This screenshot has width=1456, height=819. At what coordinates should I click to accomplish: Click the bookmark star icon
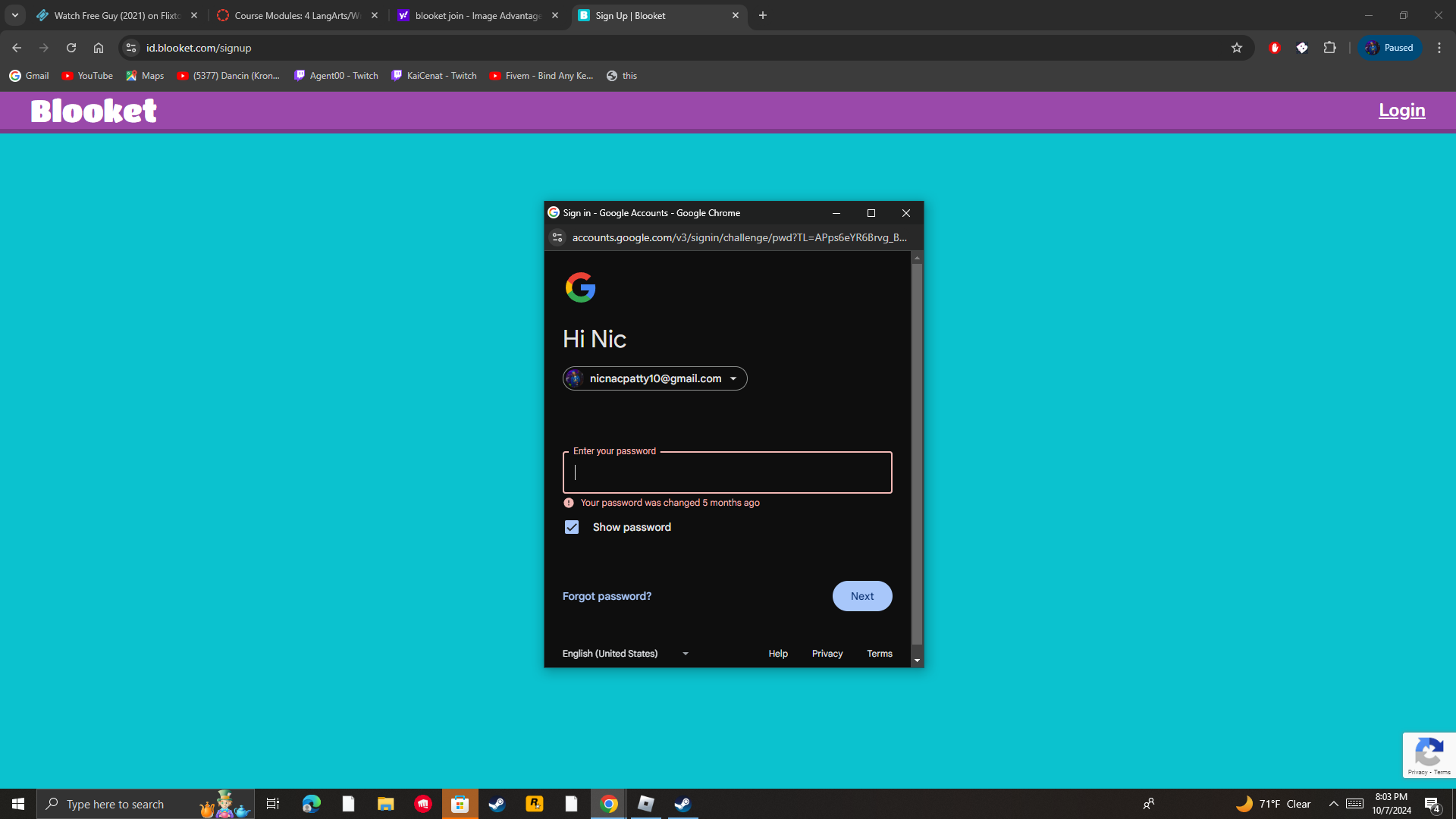1237,48
